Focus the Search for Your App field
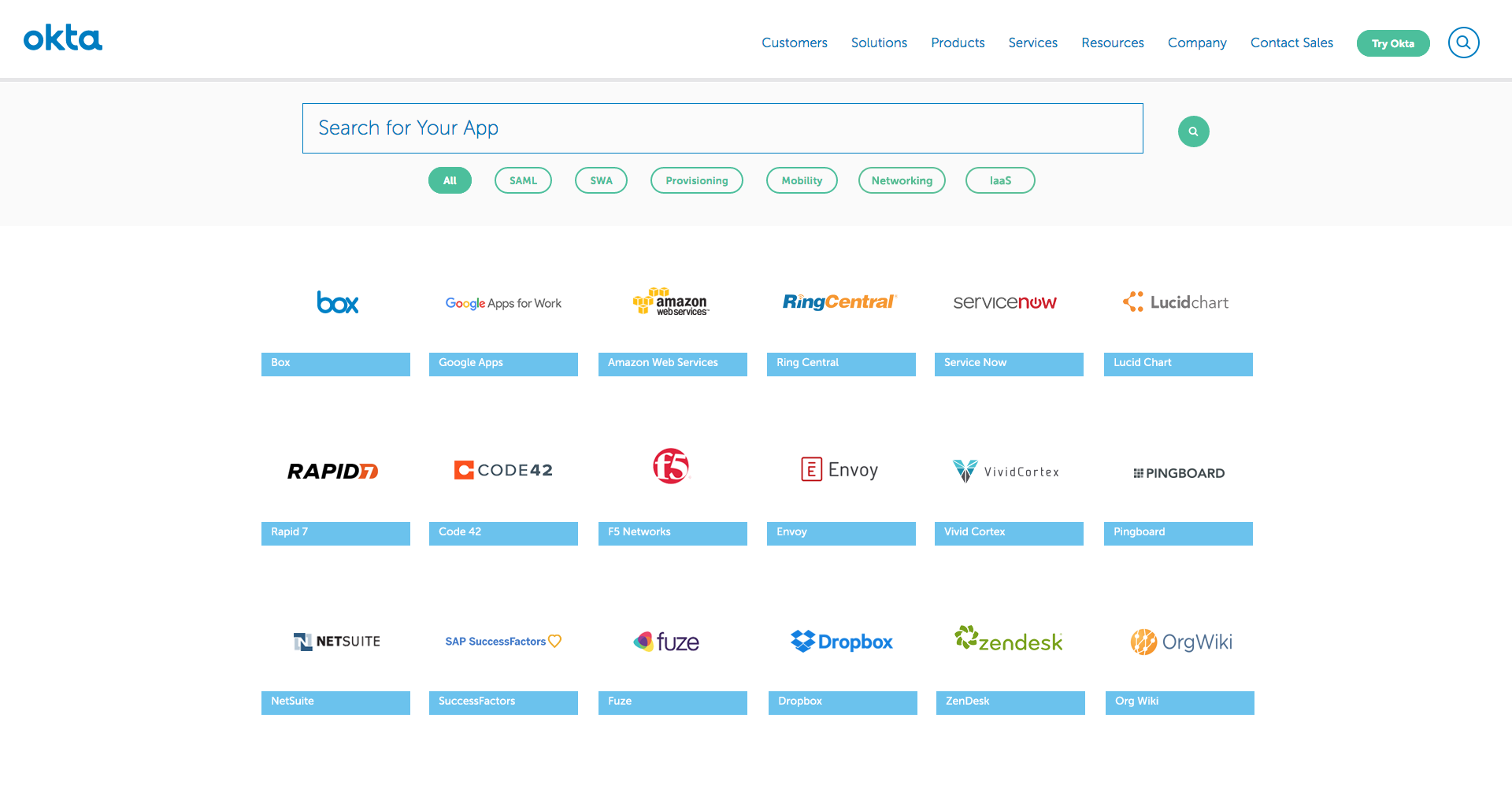 722,128
